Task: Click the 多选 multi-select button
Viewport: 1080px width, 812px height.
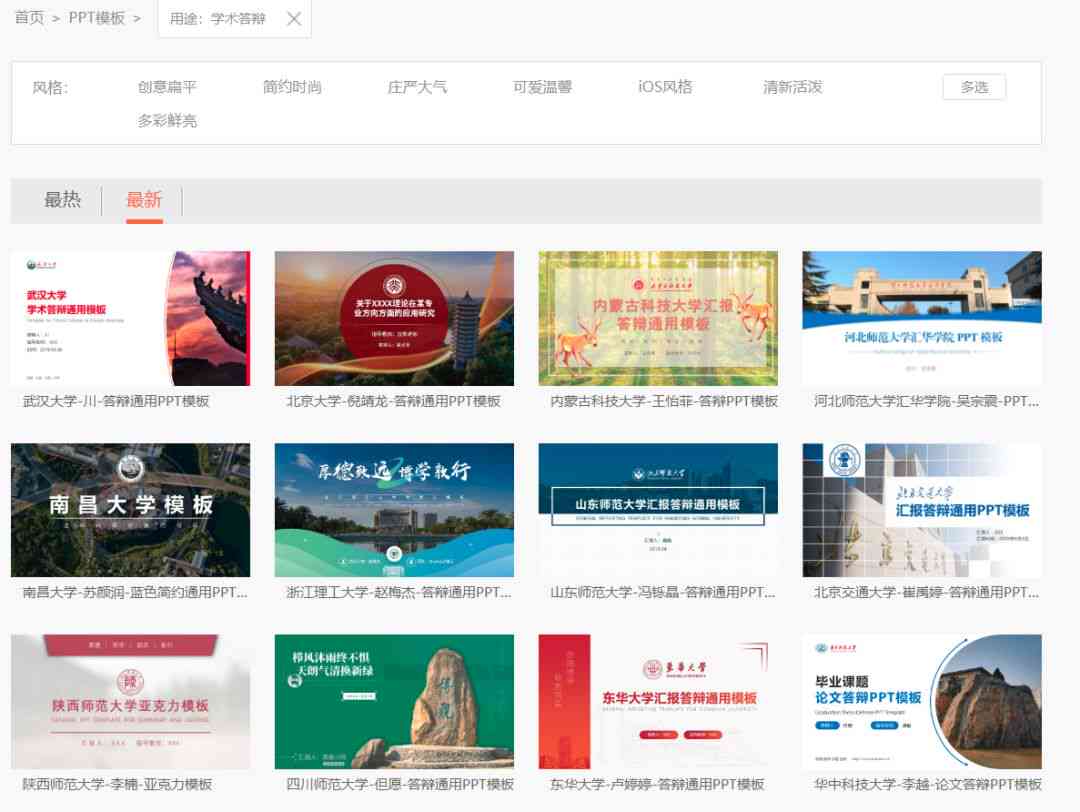Action: tap(974, 87)
